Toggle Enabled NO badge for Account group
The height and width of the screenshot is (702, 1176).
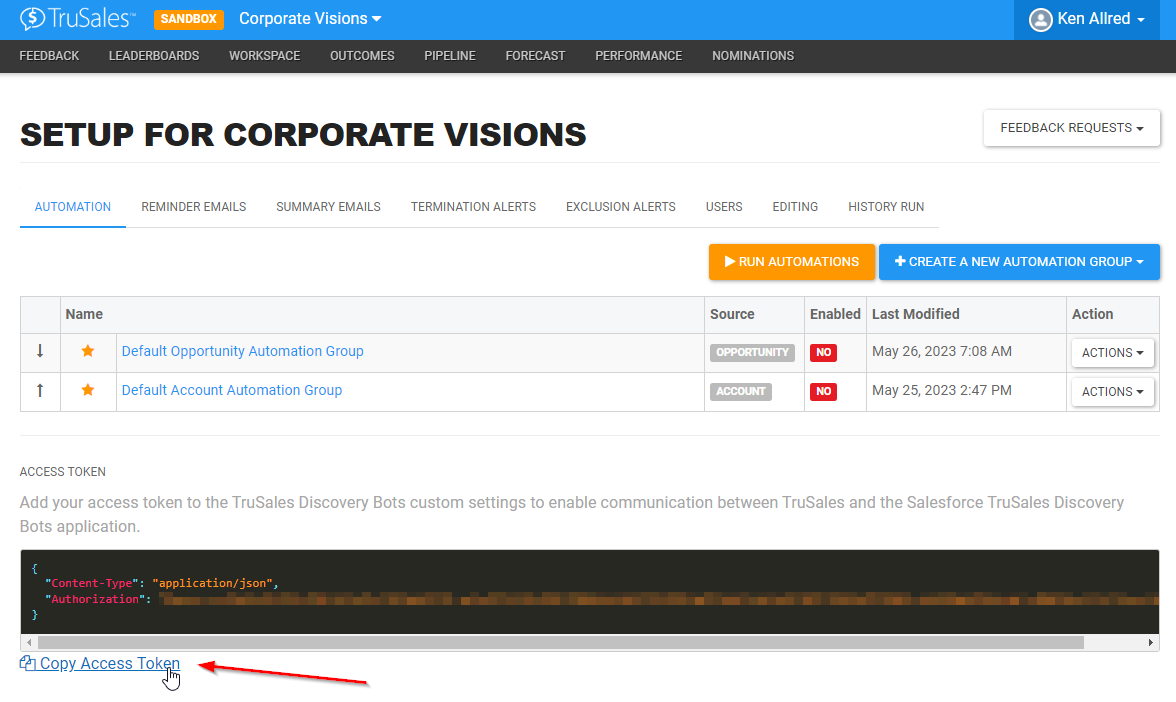823,392
